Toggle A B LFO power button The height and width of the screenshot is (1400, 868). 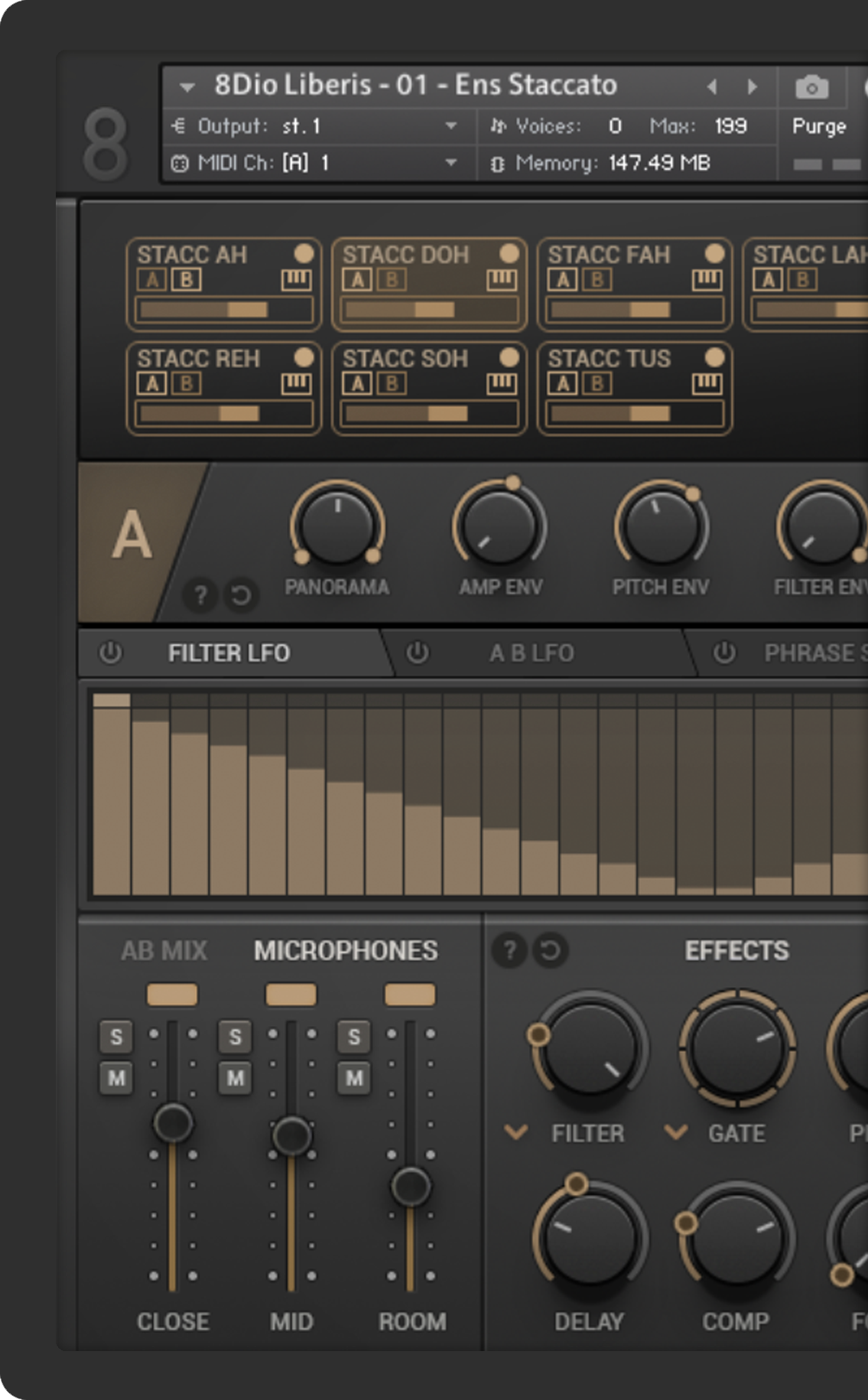[418, 653]
